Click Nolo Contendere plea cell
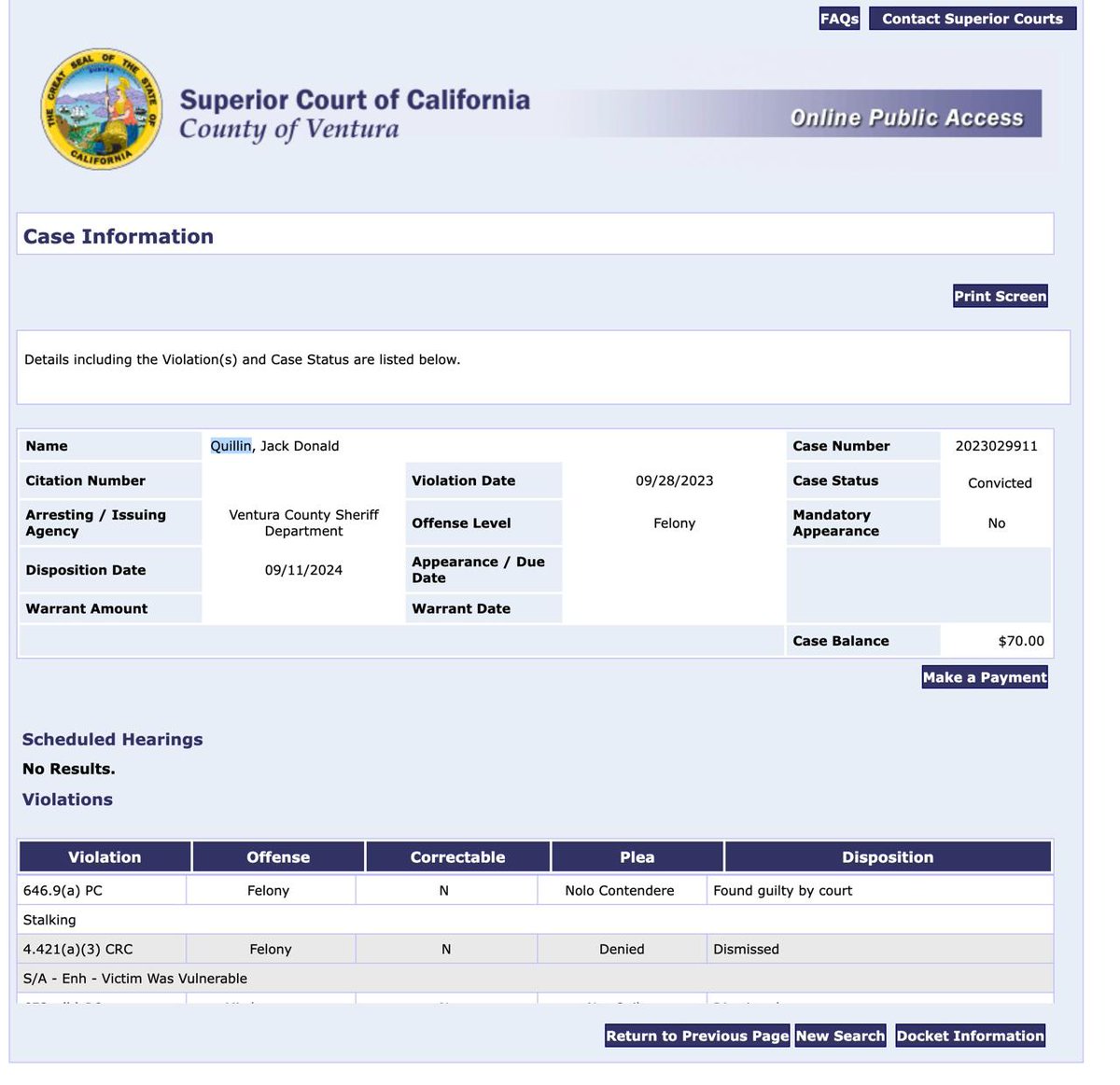 [x=620, y=891]
